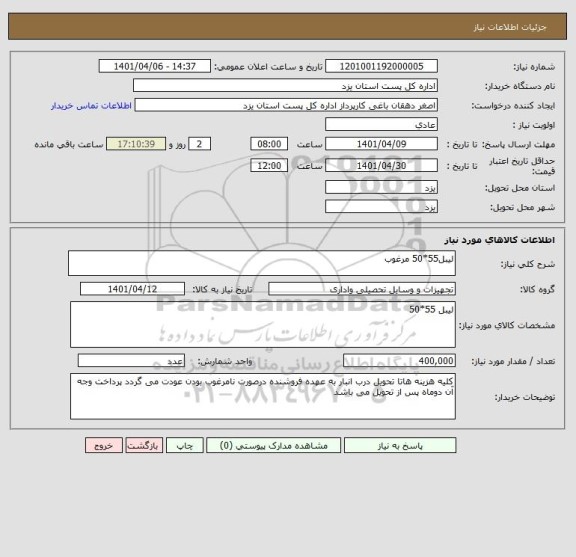Click the validity time field 12:00
The height and width of the screenshot is (557, 576).
269,165
